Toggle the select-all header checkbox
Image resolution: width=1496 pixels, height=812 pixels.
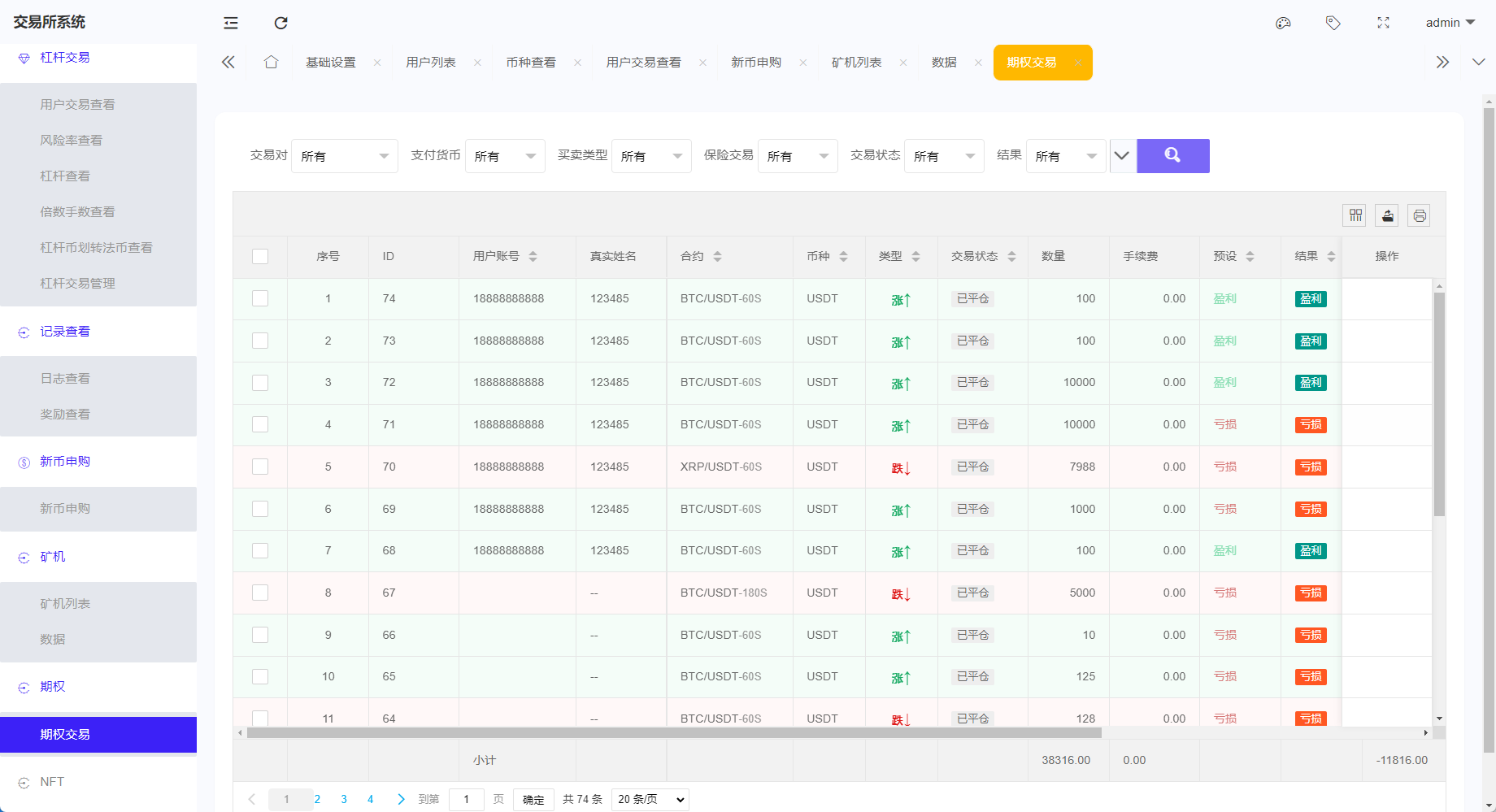260,257
